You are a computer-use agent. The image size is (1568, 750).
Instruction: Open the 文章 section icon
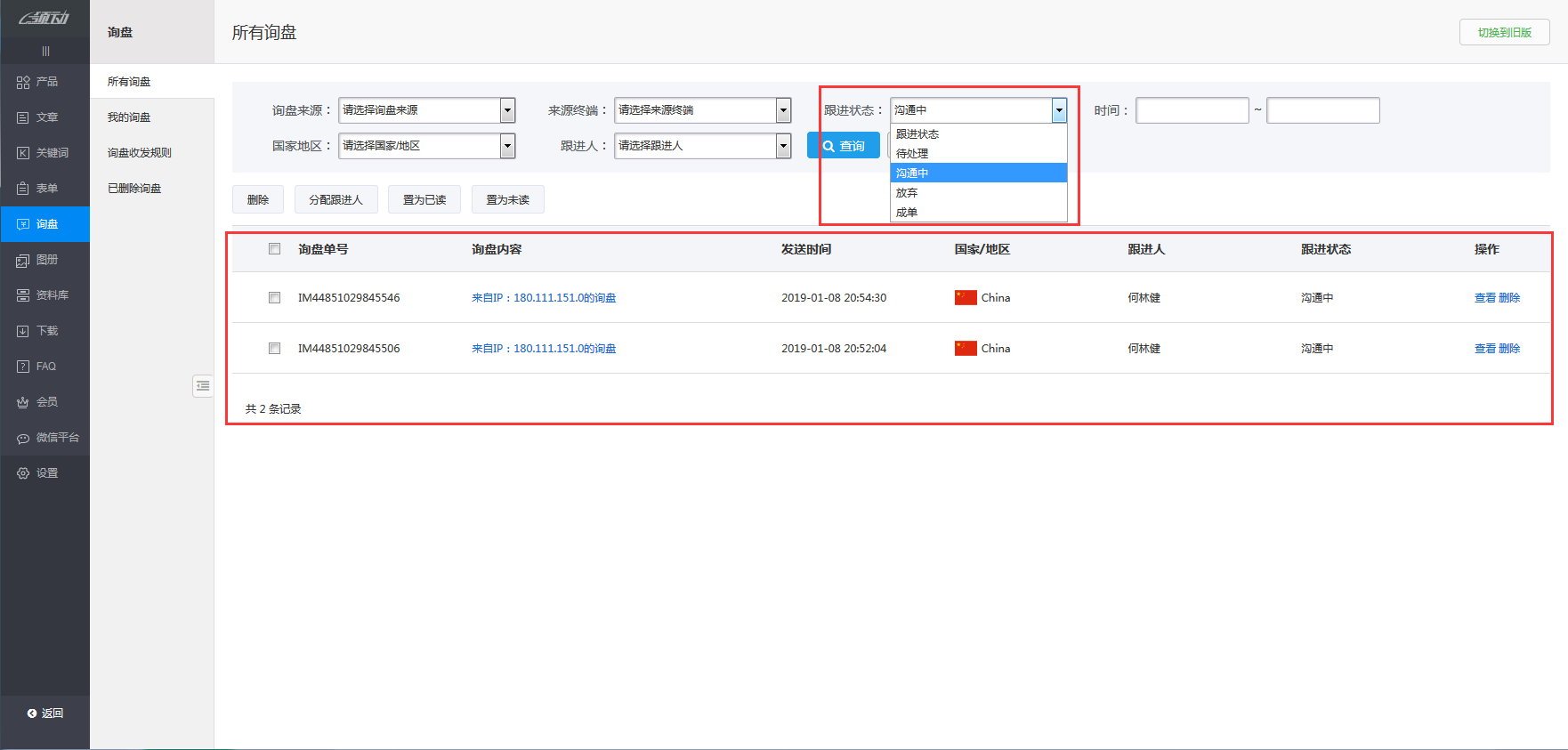(x=23, y=117)
